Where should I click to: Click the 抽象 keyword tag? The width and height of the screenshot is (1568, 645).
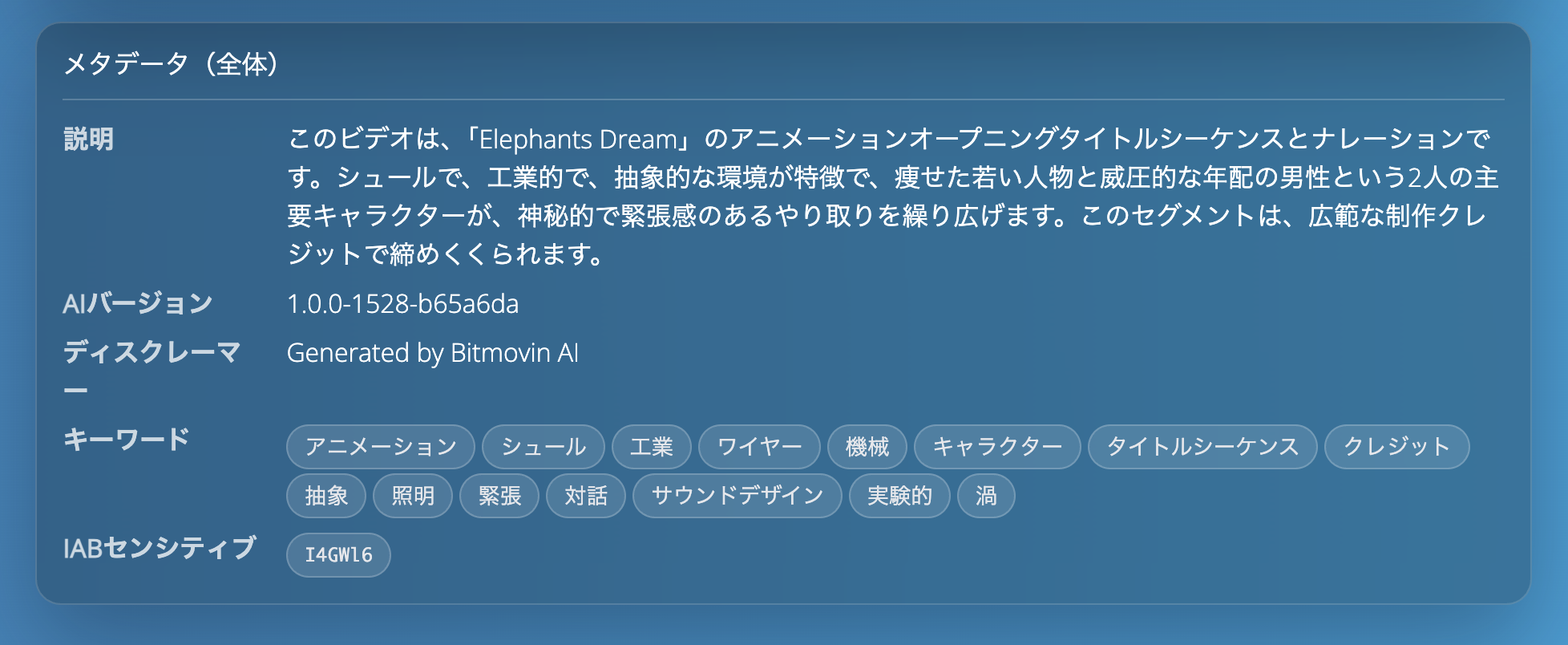pos(326,496)
